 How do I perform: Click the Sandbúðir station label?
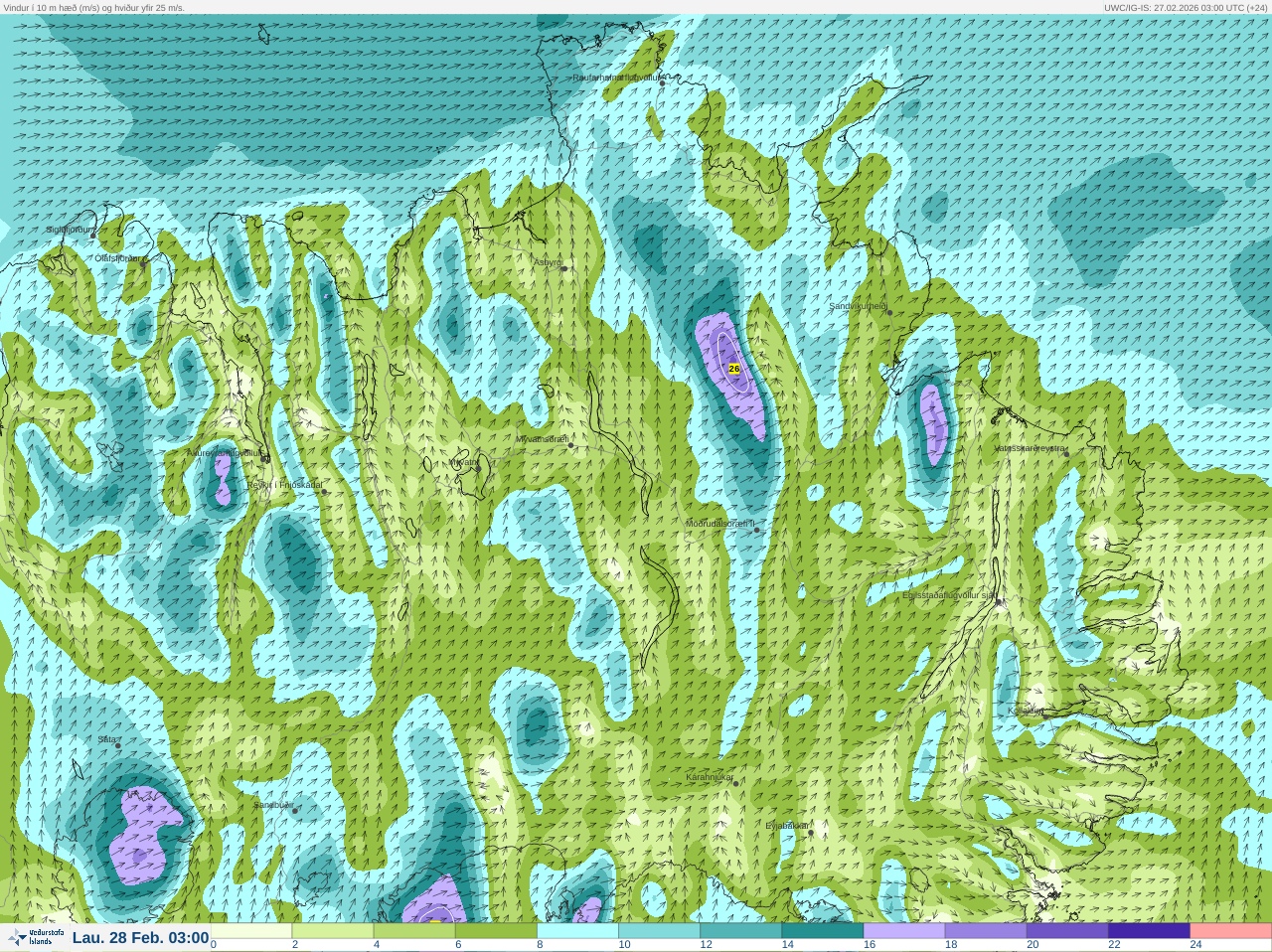[273, 805]
